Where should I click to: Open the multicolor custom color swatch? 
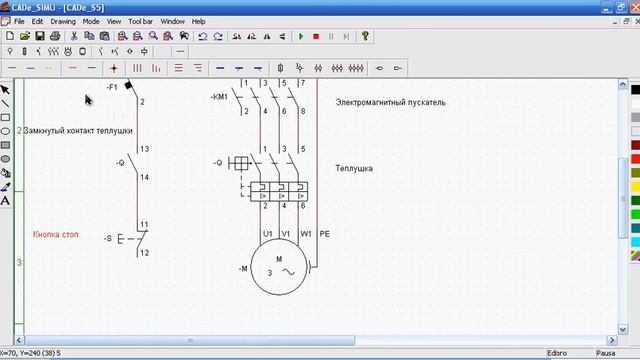pos(636,256)
